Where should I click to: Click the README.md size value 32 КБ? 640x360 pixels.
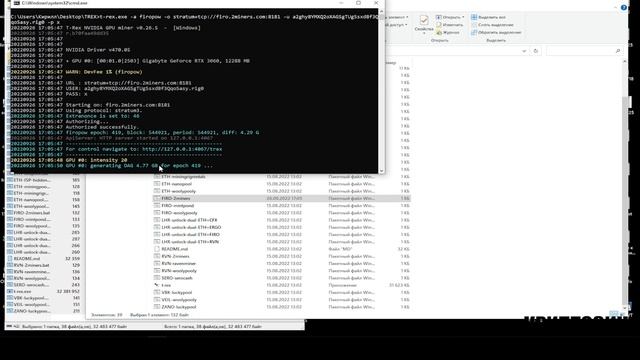[x=404, y=249]
